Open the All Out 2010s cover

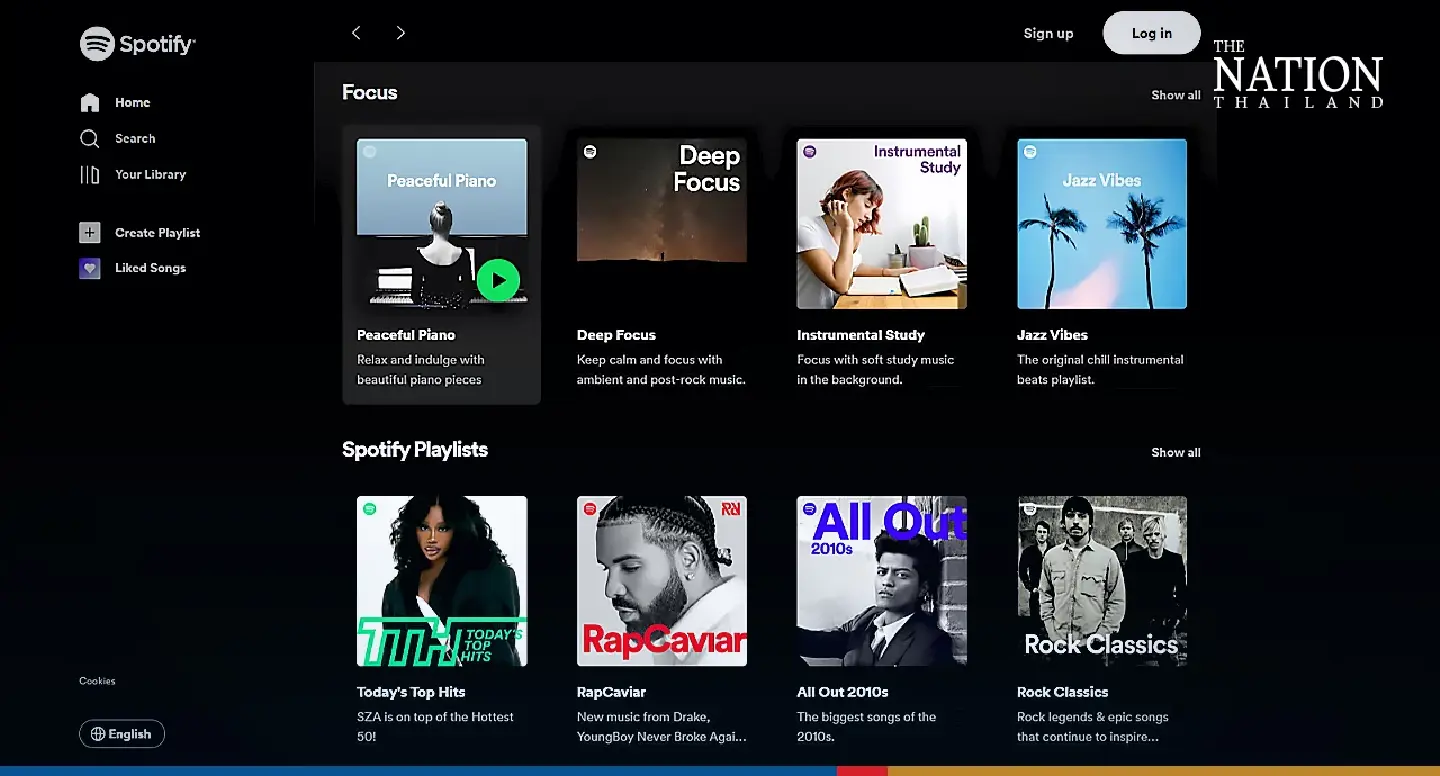tap(882, 581)
